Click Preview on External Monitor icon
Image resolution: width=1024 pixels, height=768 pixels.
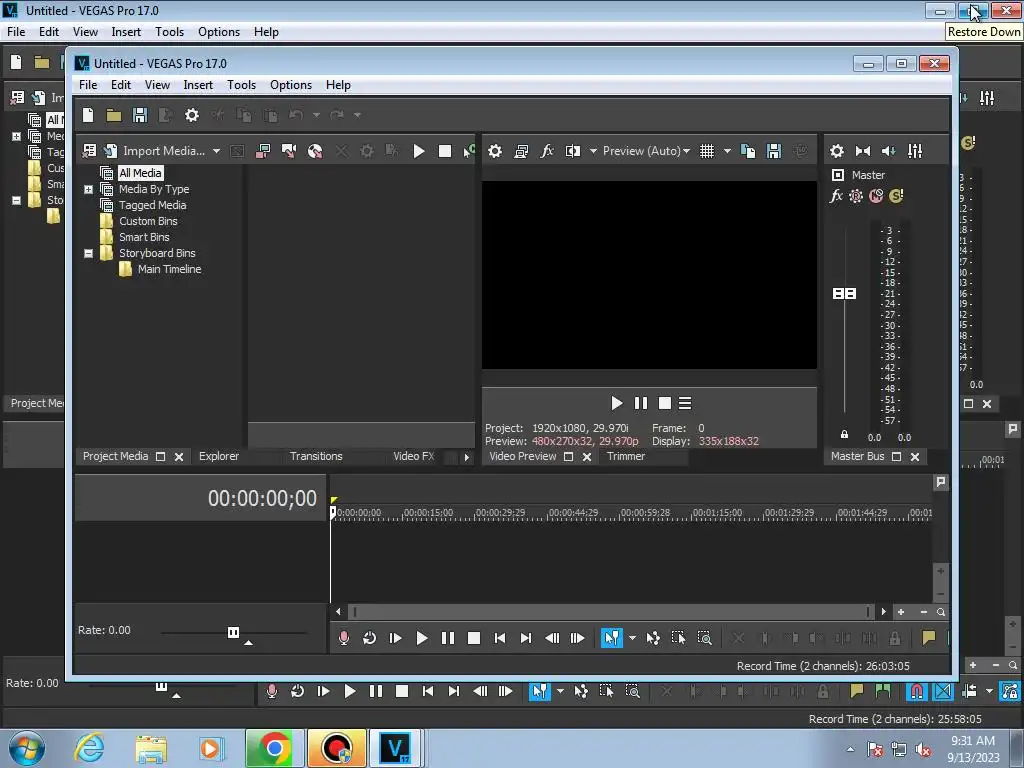pyautogui.click(x=521, y=151)
